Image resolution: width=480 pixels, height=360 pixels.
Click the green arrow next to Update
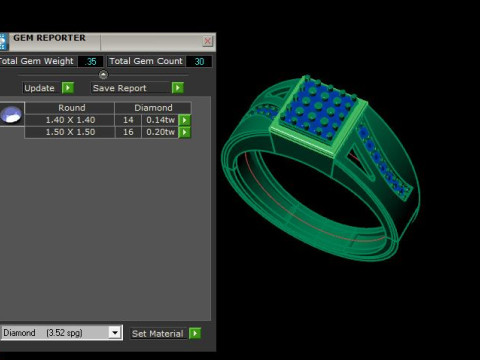point(68,88)
